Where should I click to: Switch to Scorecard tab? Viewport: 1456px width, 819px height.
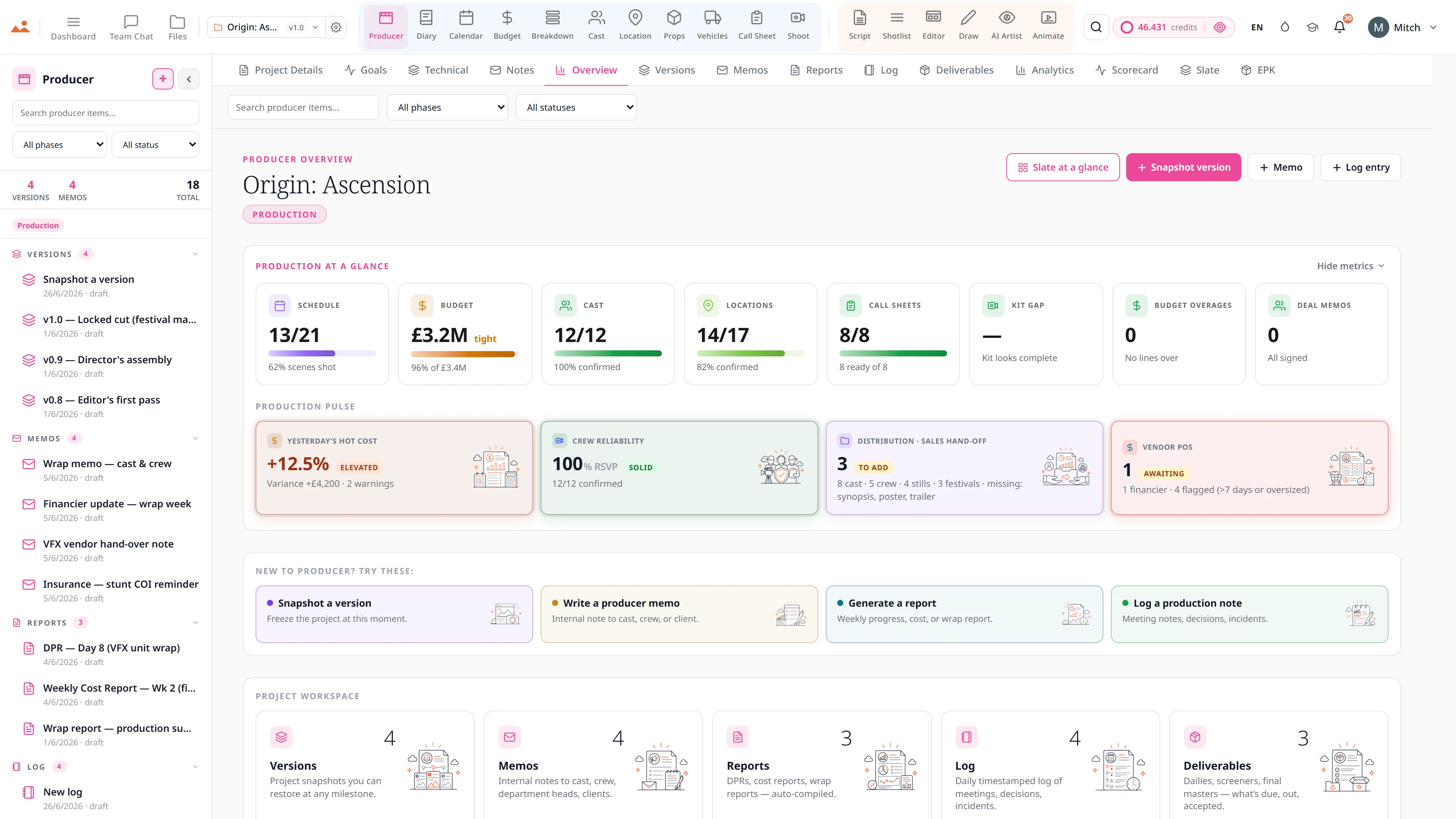1127,70
